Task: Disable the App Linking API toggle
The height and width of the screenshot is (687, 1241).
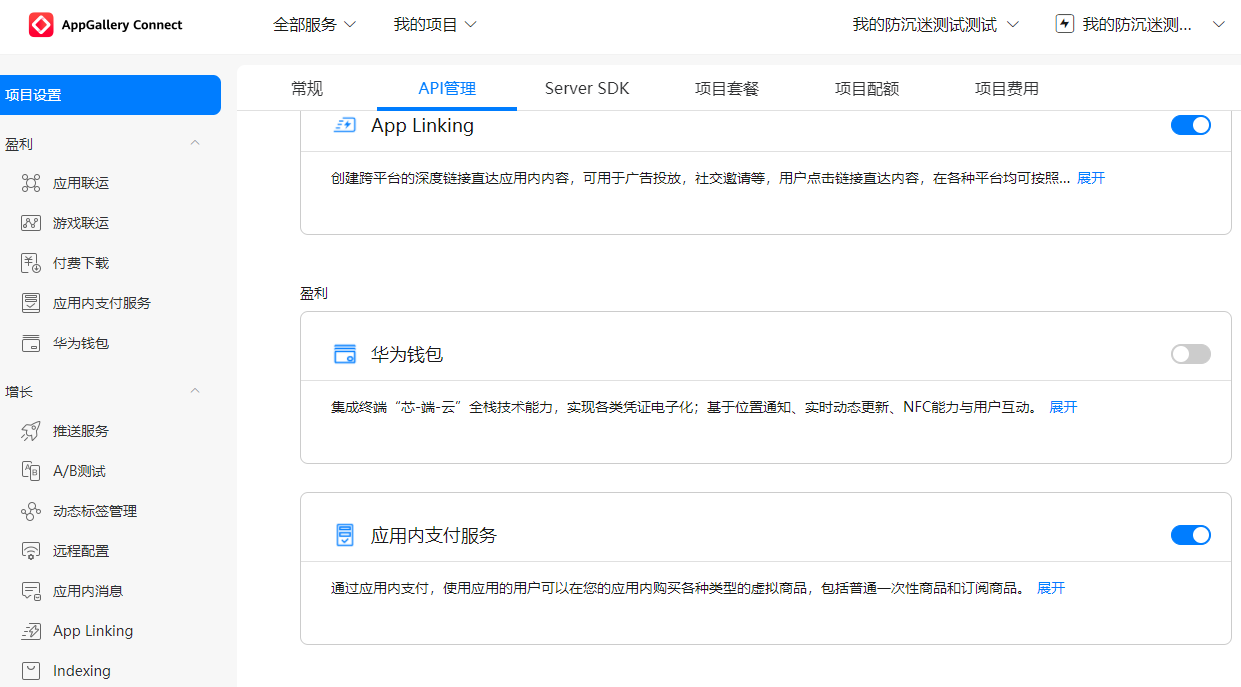Action: point(1191,125)
